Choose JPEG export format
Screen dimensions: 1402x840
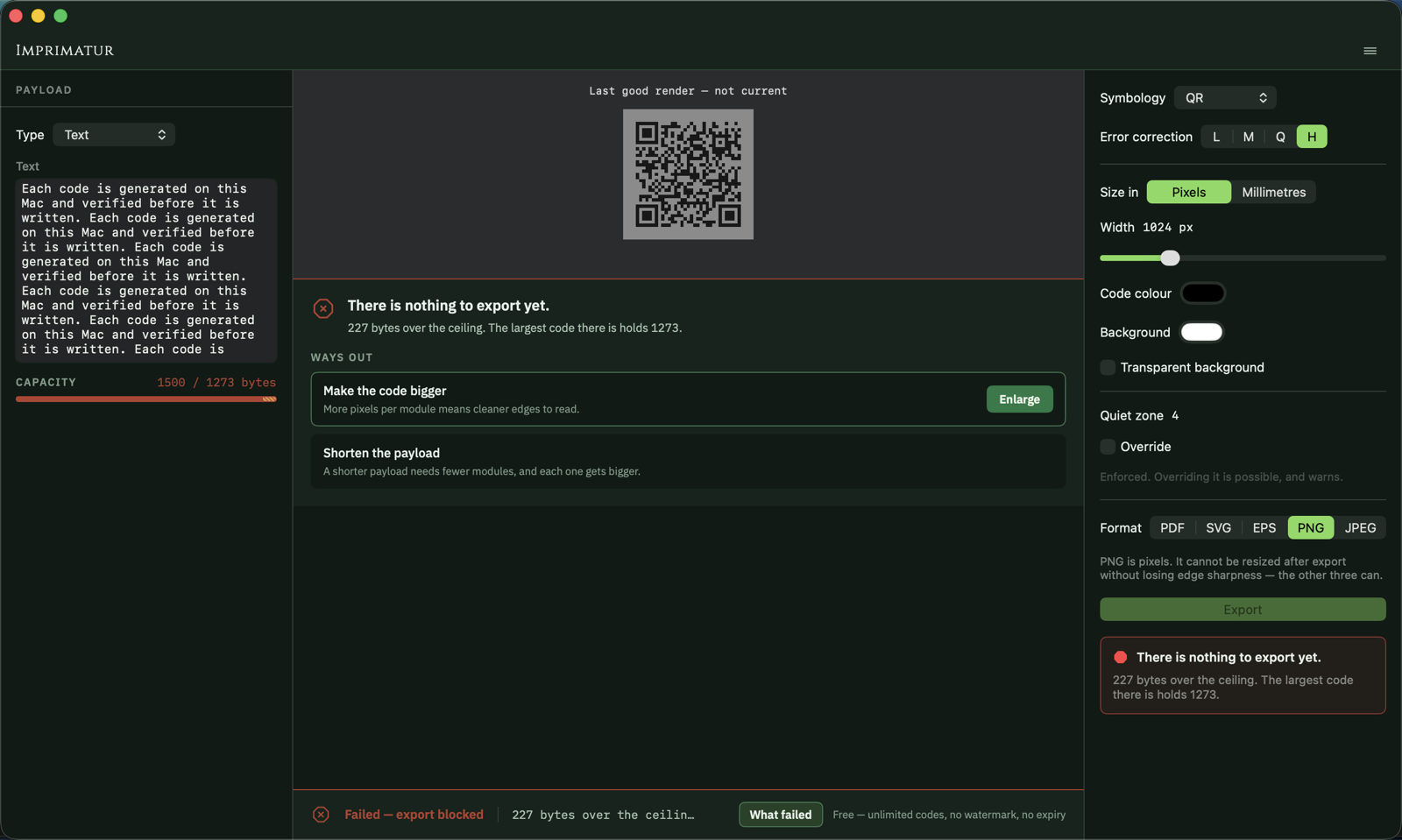pos(1360,527)
